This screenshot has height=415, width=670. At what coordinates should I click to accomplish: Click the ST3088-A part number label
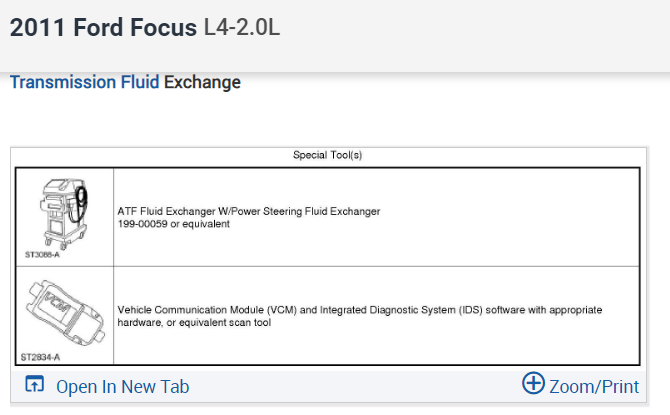click(42, 255)
